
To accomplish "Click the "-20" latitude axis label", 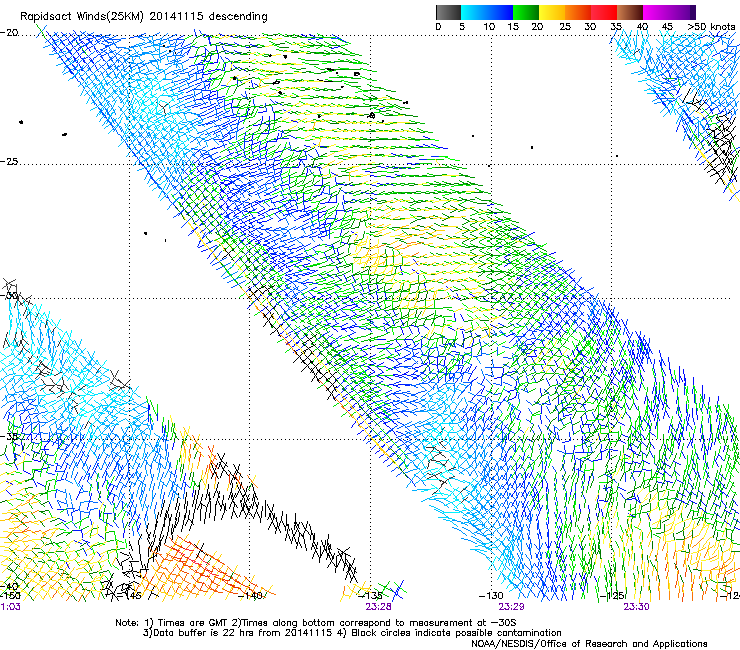I will (9, 33).
